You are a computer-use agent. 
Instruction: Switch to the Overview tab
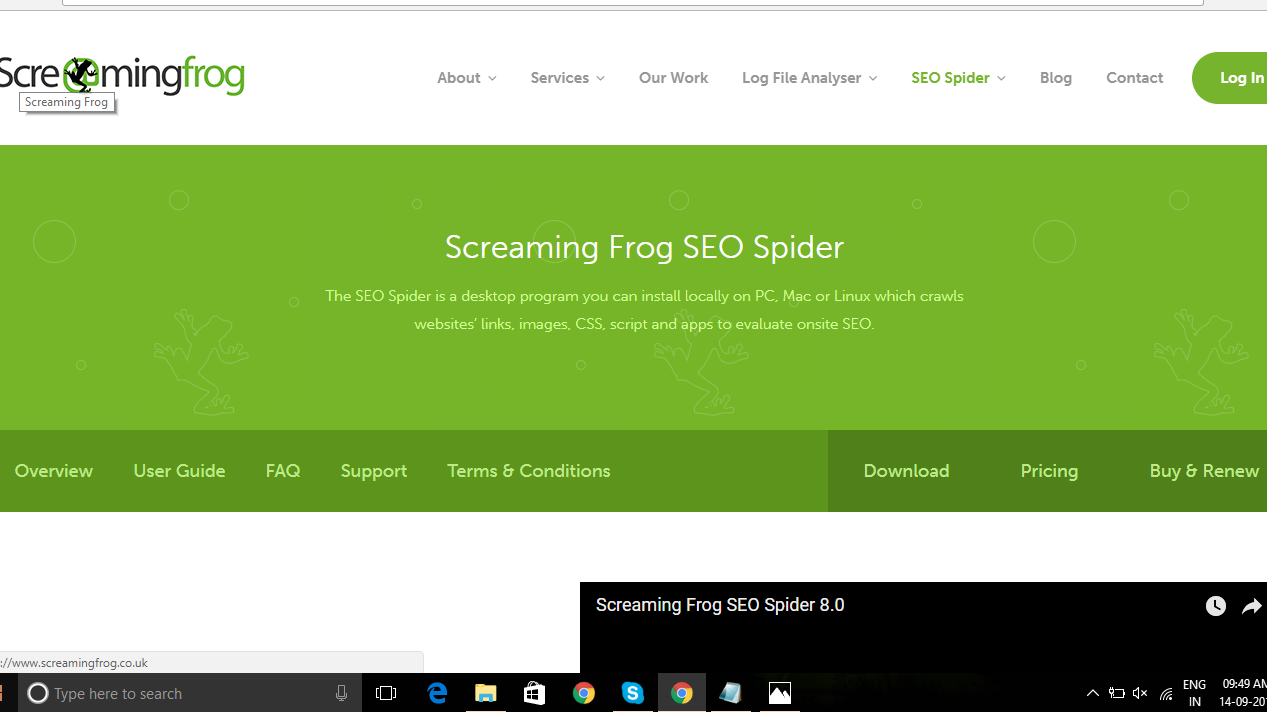[54, 471]
